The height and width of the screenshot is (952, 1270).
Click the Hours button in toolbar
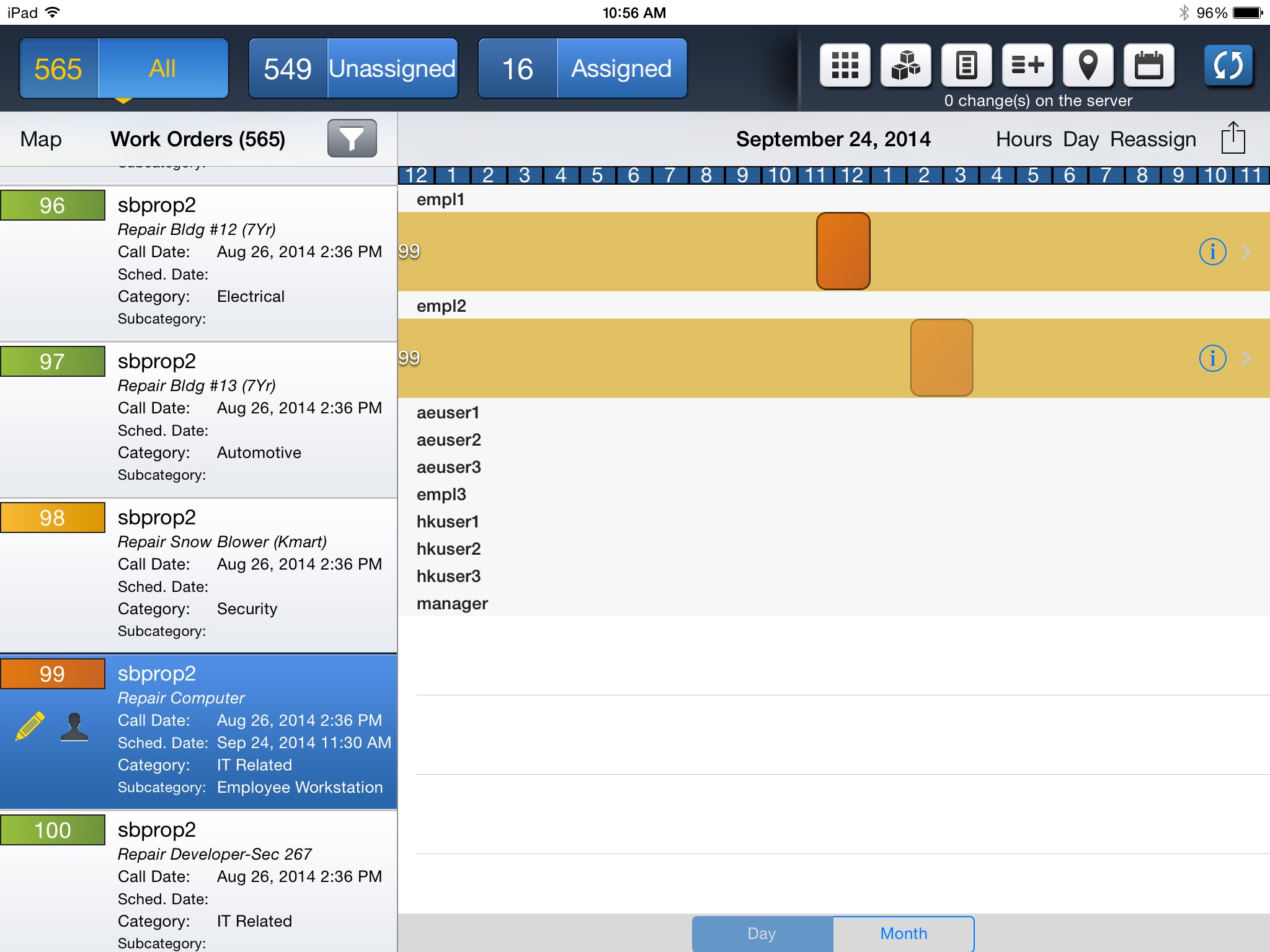point(1023,139)
